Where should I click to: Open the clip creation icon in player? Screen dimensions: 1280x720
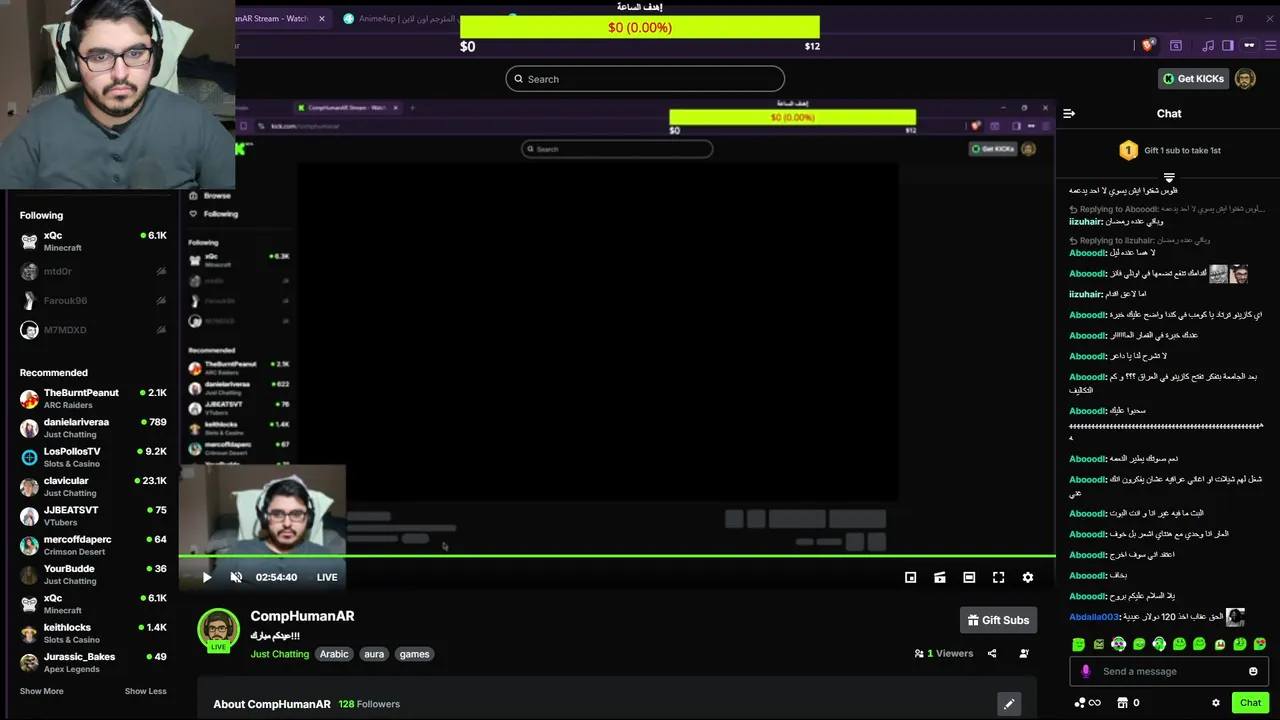pyautogui.click(x=940, y=577)
